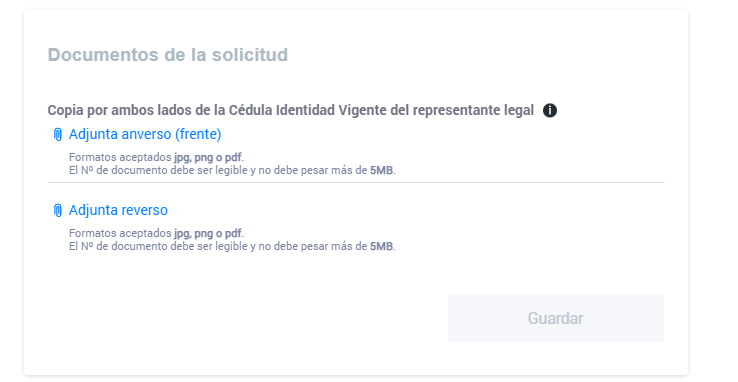Click the Guardar button
Image resolution: width=738 pixels, height=382 pixels.
tap(555, 318)
